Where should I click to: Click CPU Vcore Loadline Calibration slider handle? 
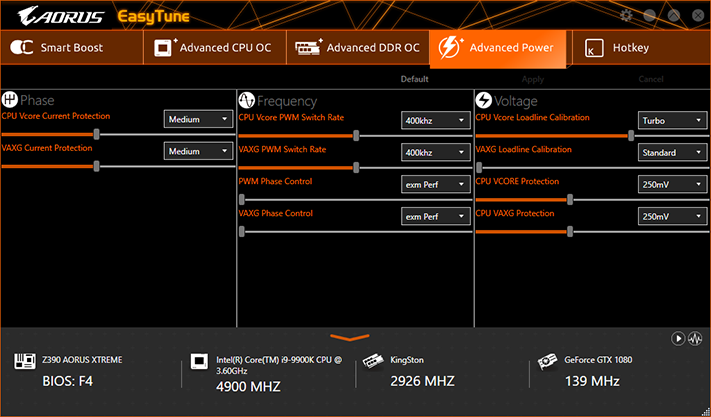pos(631,136)
